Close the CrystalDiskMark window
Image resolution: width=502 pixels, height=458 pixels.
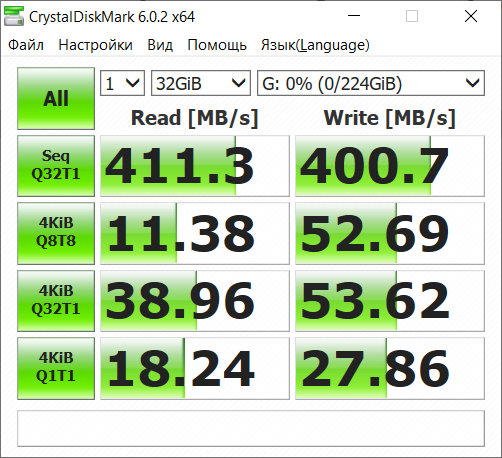[471, 16]
